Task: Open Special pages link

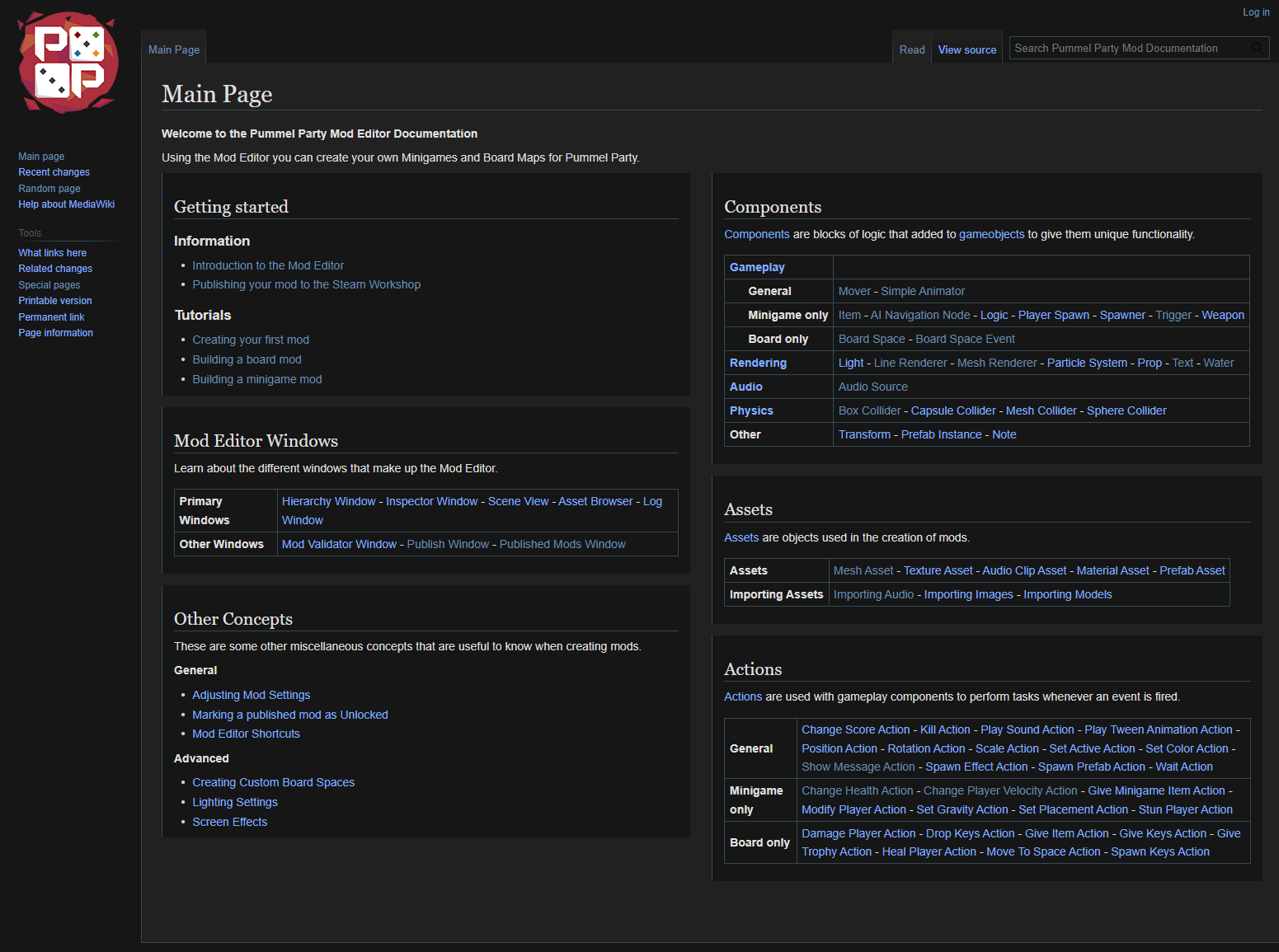Action: [x=49, y=285]
